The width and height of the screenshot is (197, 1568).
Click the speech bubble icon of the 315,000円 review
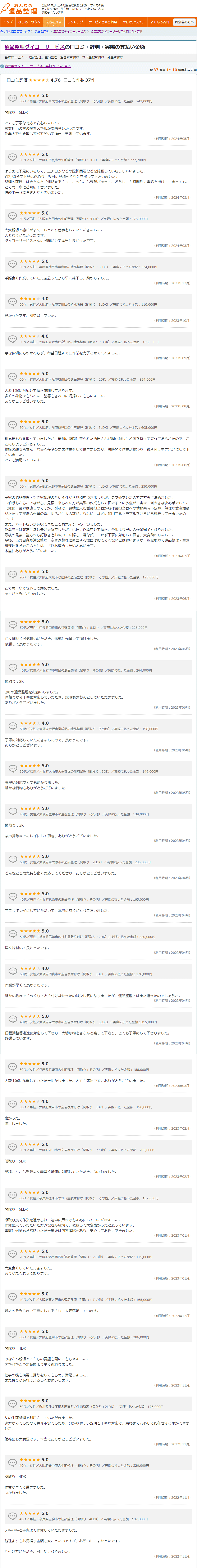(x=12, y=1018)
